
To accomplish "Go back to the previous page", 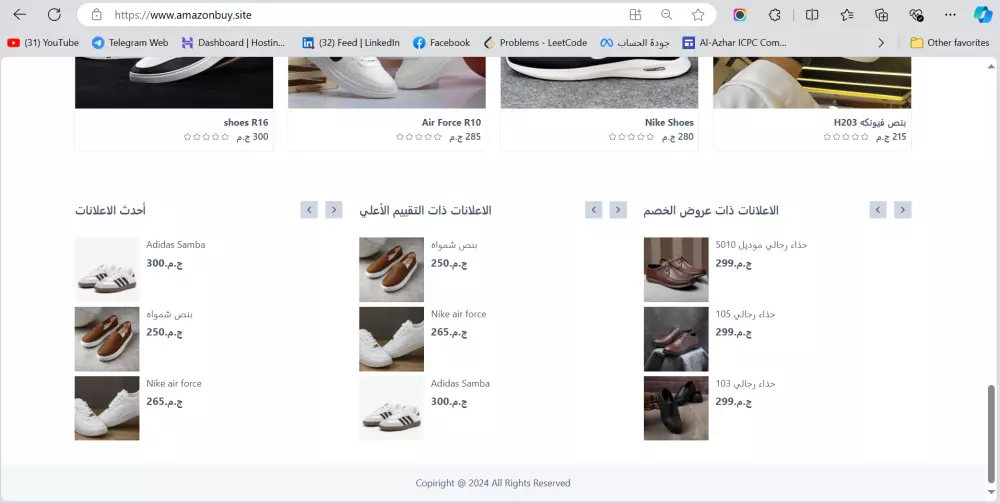I will tap(20, 15).
